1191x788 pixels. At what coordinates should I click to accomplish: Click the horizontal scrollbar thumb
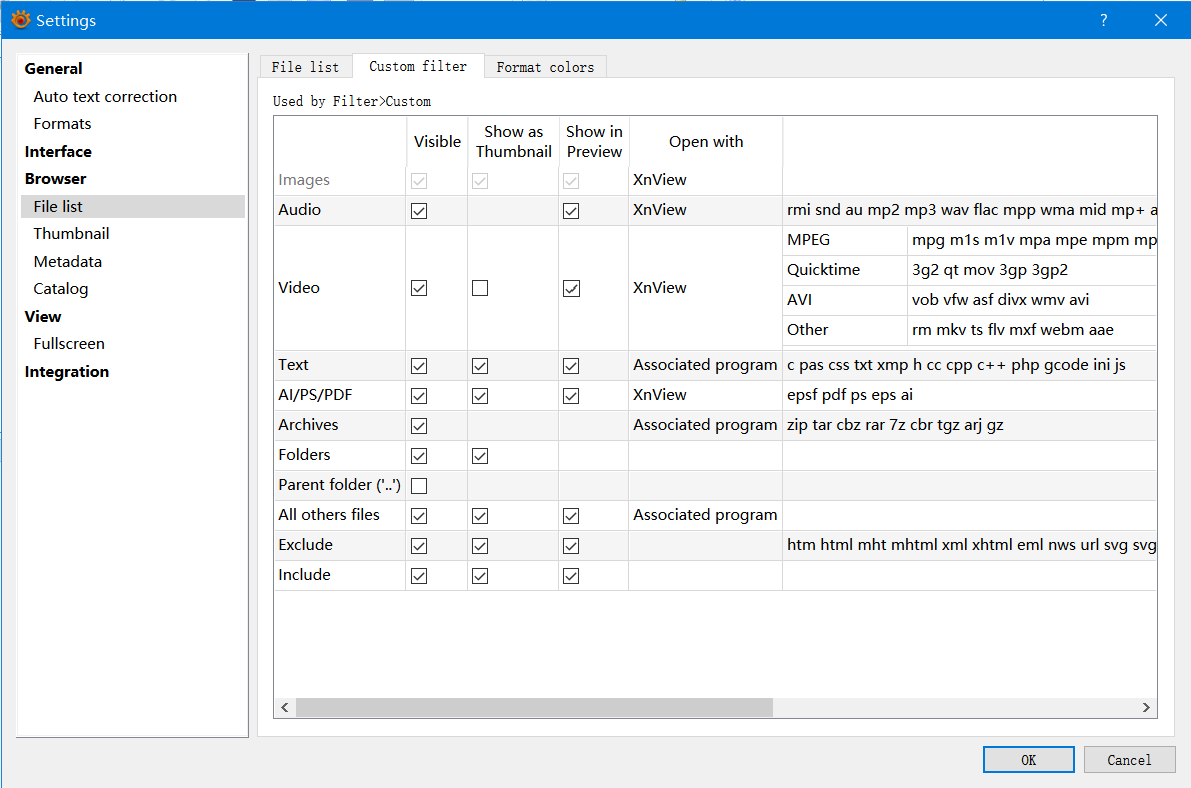click(534, 707)
